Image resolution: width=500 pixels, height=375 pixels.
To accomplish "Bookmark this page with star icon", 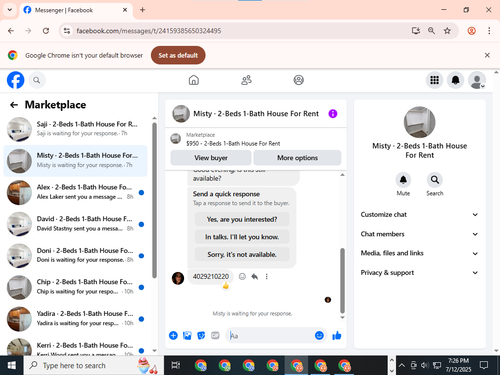I will 447,31.
